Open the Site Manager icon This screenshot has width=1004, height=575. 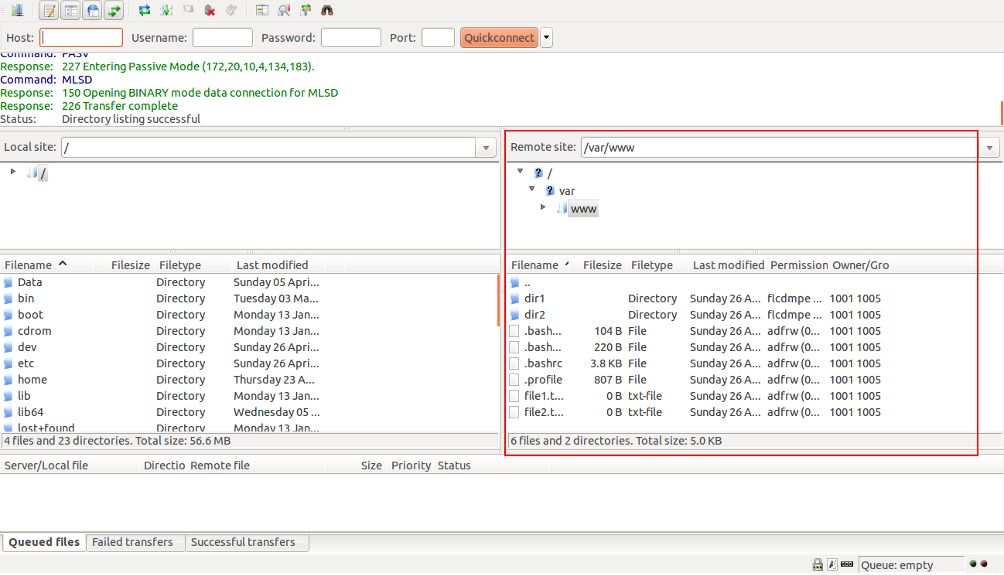17,10
